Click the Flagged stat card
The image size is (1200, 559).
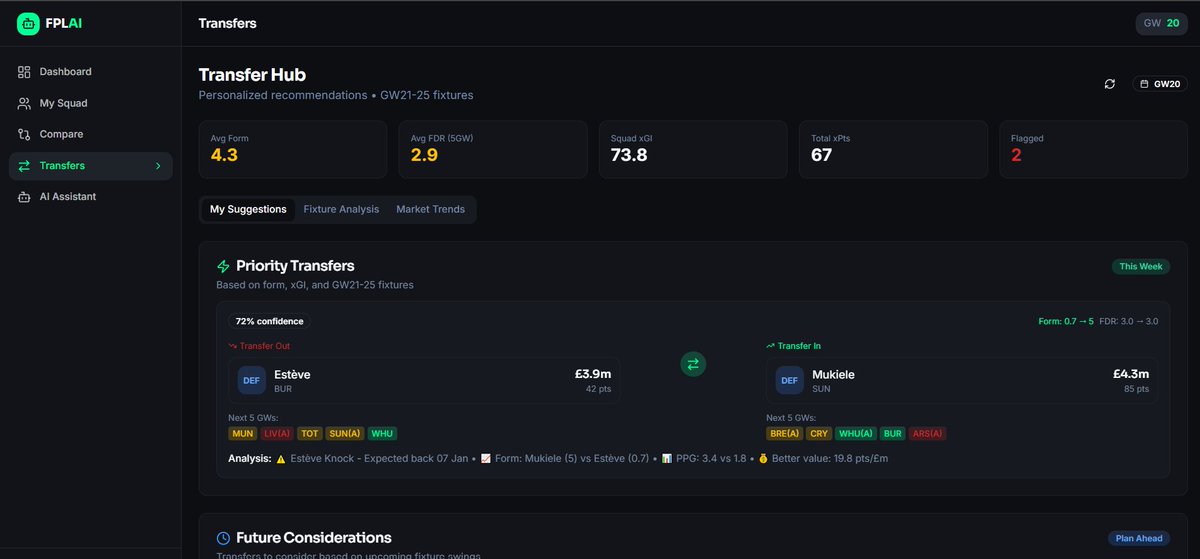pos(1093,150)
